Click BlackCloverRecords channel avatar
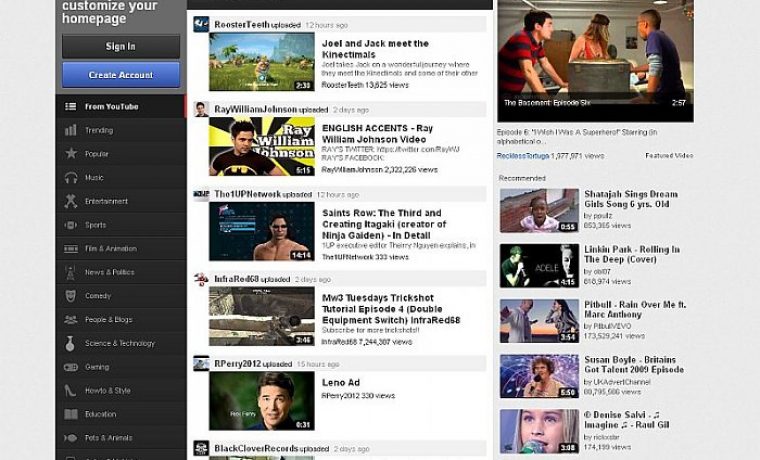760x460 pixels. pyautogui.click(x=201, y=448)
